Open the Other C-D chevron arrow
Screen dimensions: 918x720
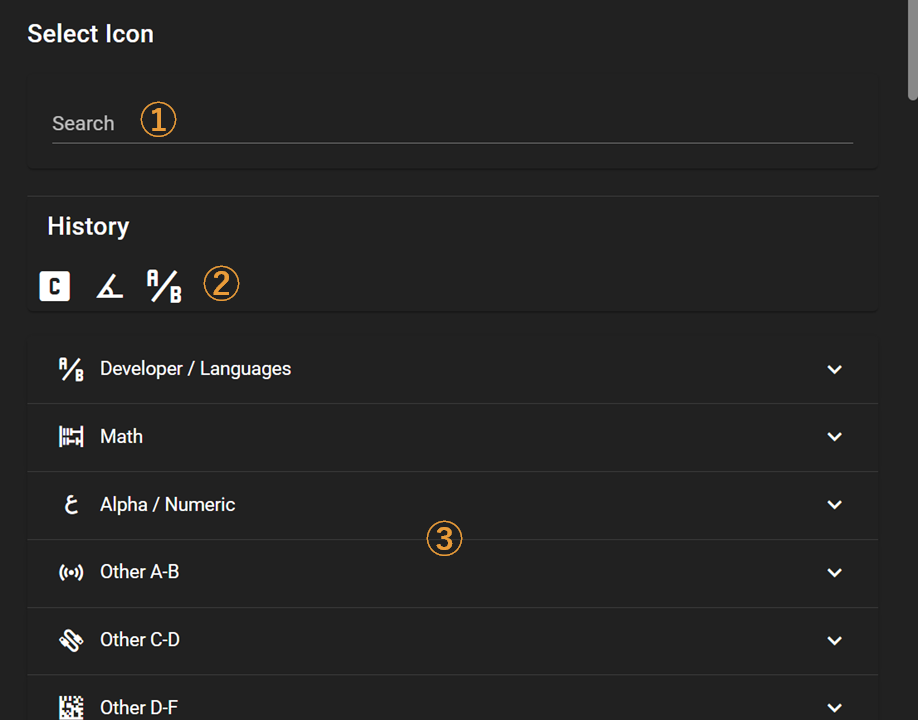(x=834, y=640)
